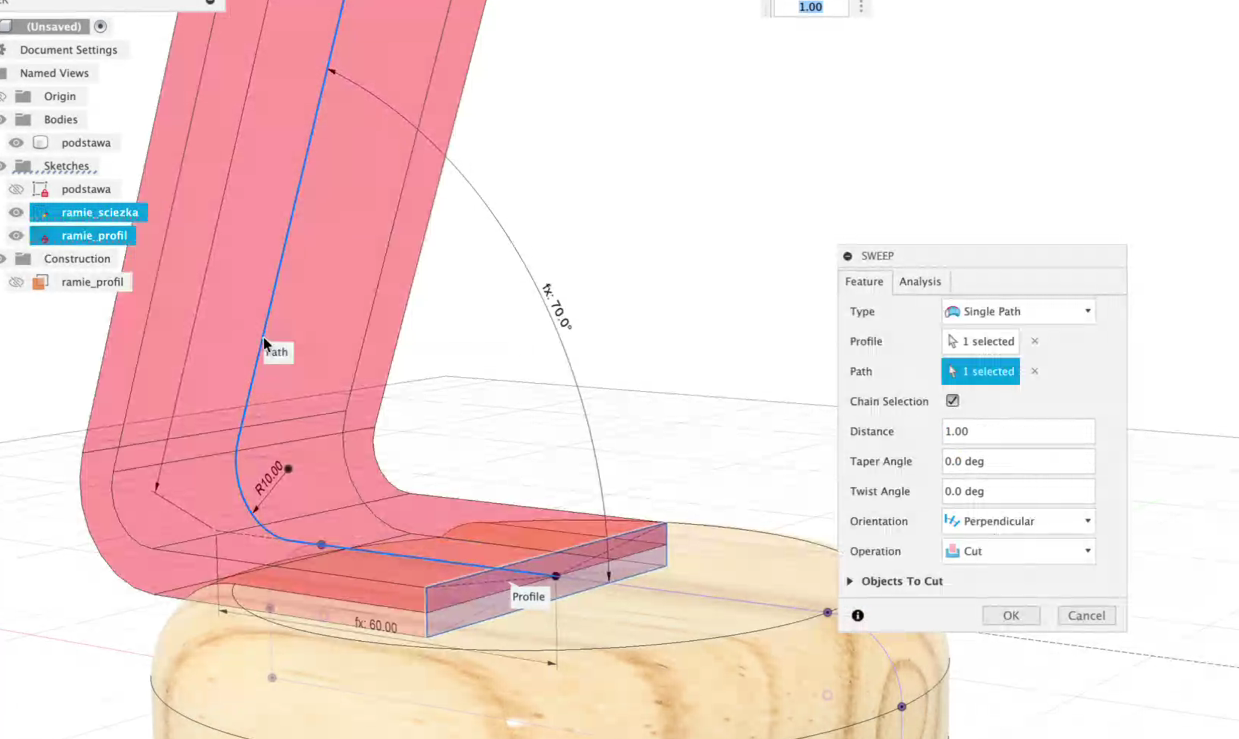Open the Type dropdown showing Single Path
Image resolution: width=1239 pixels, height=739 pixels.
tap(1018, 311)
